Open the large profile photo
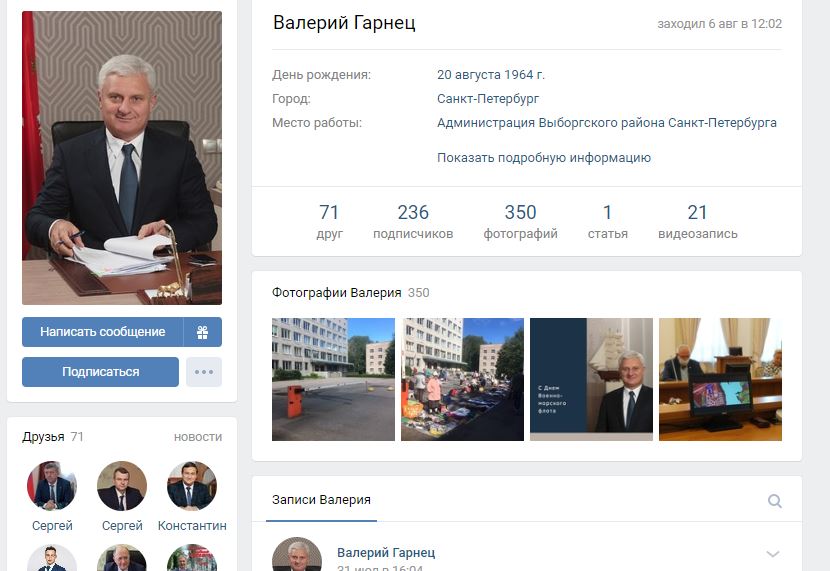830x571 pixels. pos(122,158)
